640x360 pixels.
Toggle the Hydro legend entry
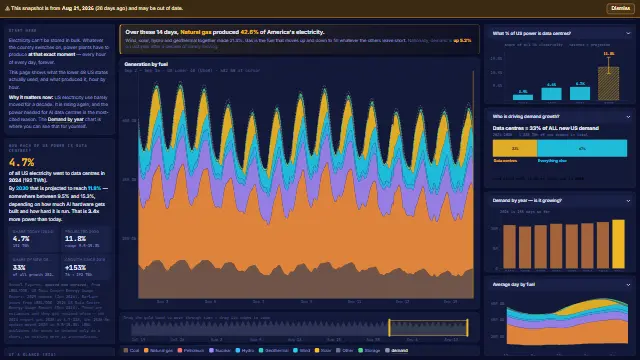(x=245, y=350)
